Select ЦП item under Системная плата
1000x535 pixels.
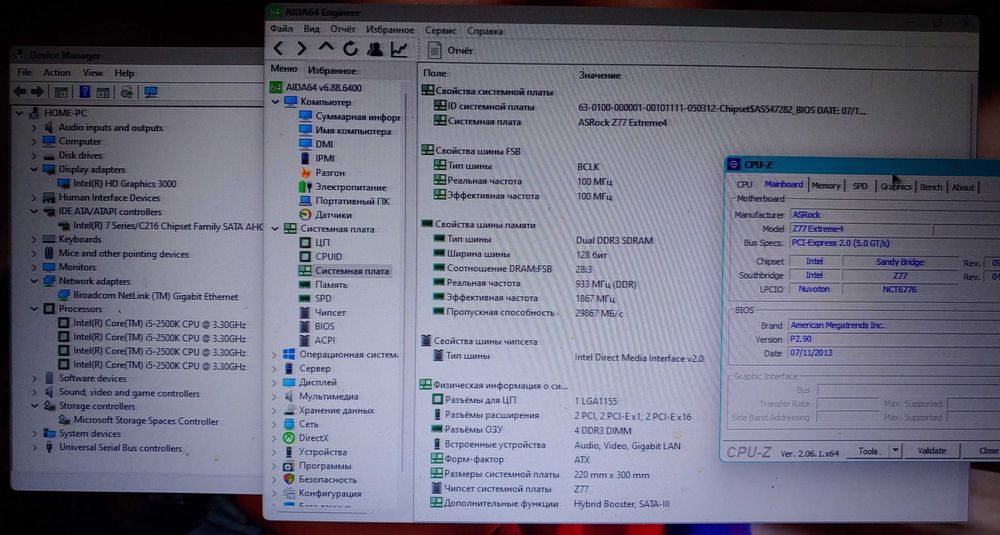pos(315,243)
